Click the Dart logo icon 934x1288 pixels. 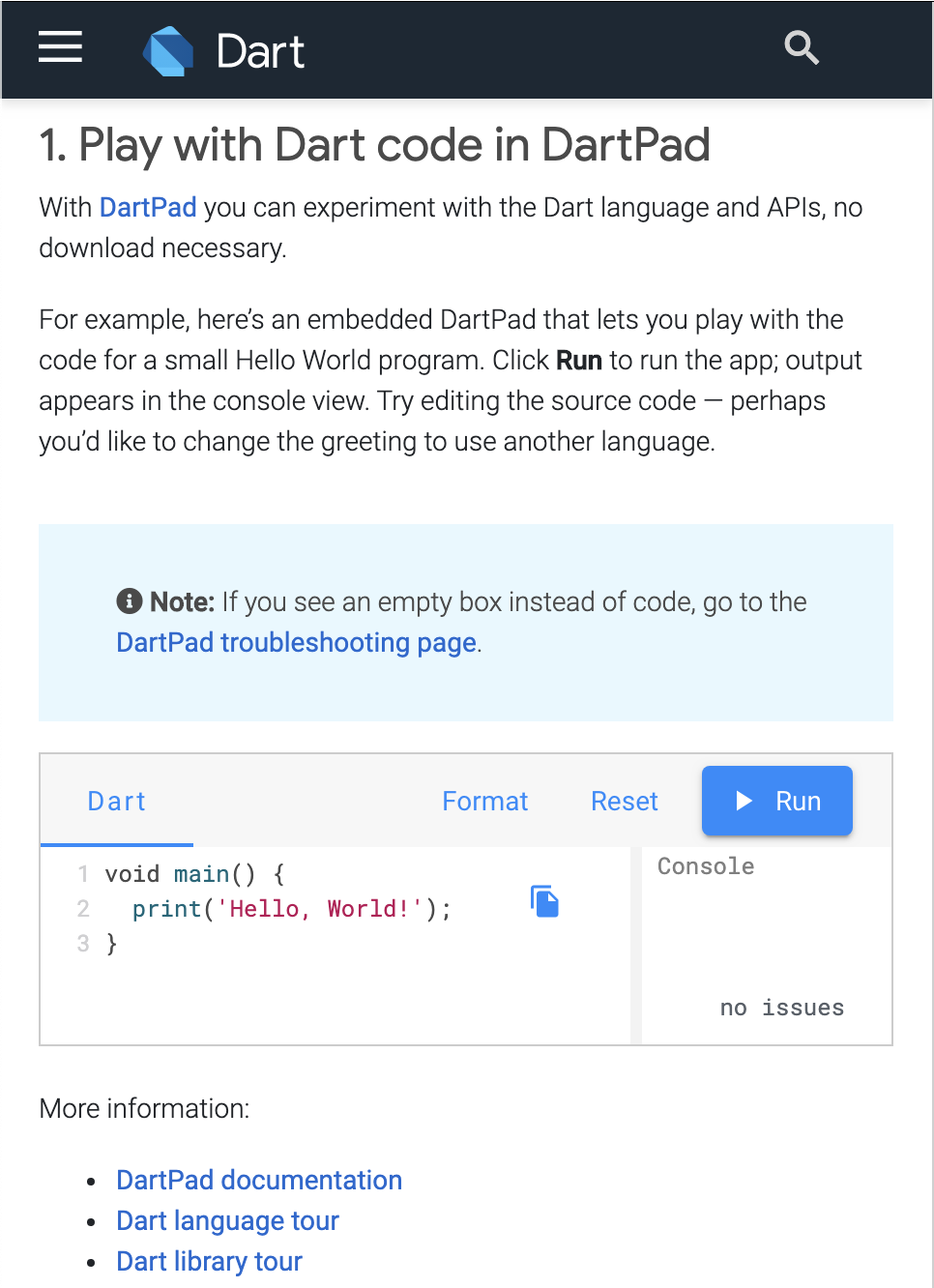(x=168, y=51)
